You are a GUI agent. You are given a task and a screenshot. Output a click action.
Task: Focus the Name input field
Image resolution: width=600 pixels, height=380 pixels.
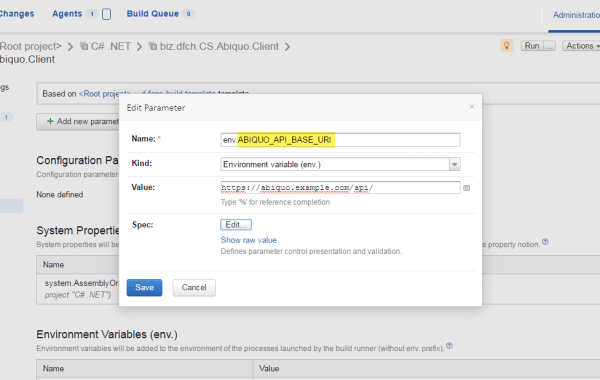[x=340, y=140]
